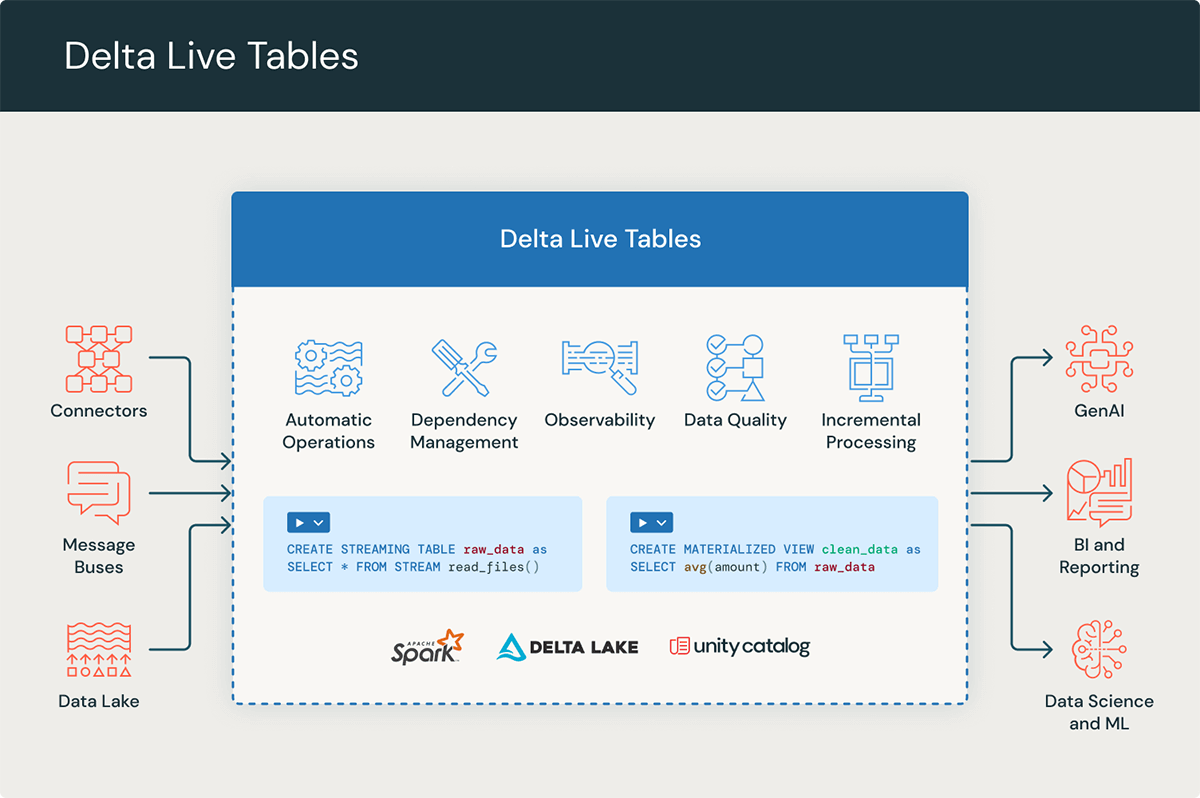Screen dimensions: 1200x798
Task: Open the BI and Reporting charts icon
Action: (x=1099, y=491)
